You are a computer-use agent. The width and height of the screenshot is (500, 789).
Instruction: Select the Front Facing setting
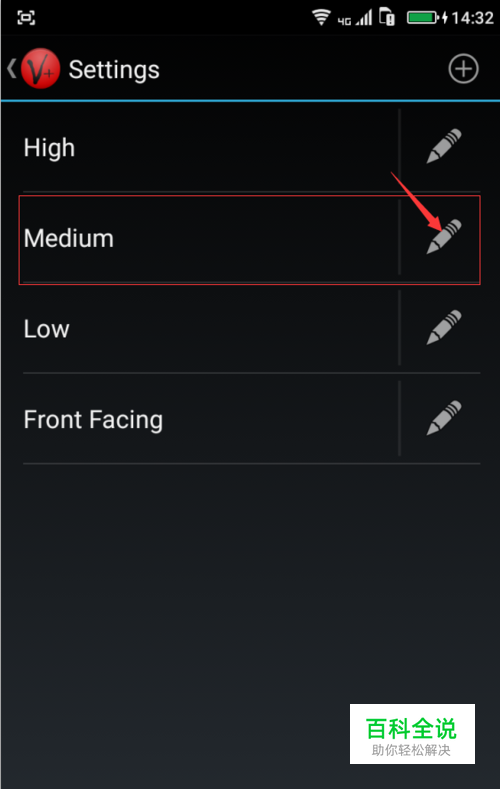pyautogui.click(x=210, y=420)
